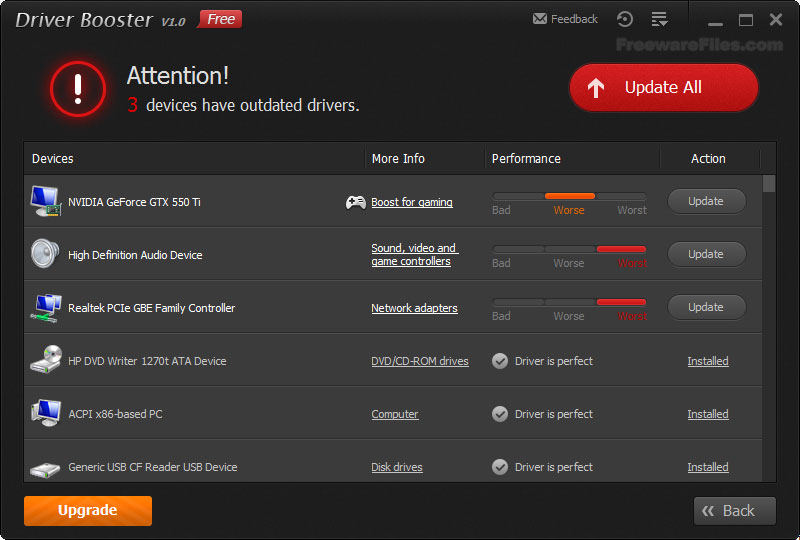
Task: Click the red attention warning icon
Action: point(77,89)
